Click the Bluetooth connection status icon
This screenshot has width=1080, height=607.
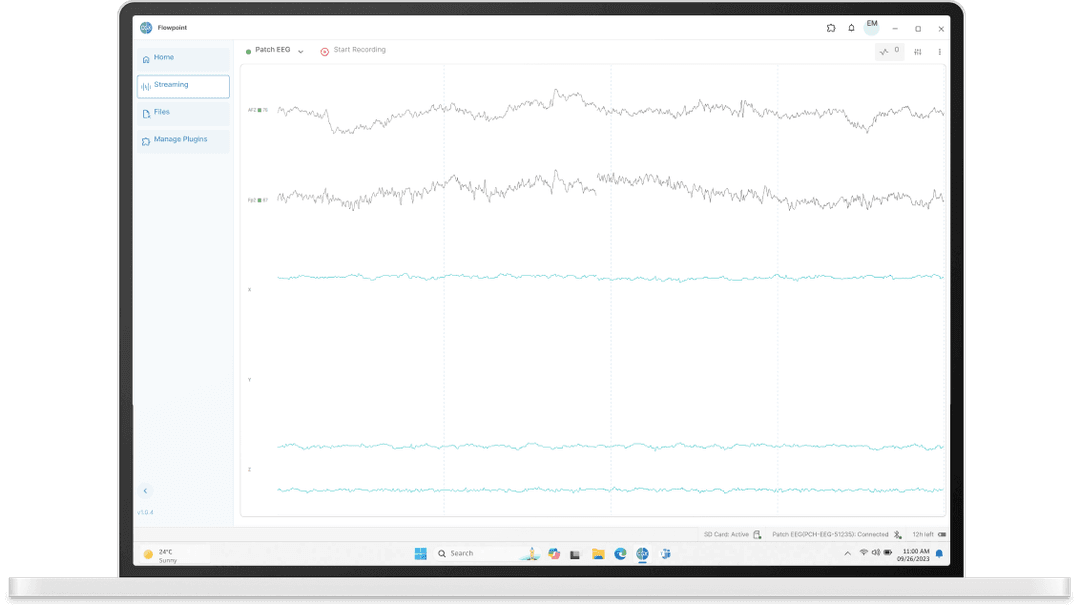coord(898,535)
